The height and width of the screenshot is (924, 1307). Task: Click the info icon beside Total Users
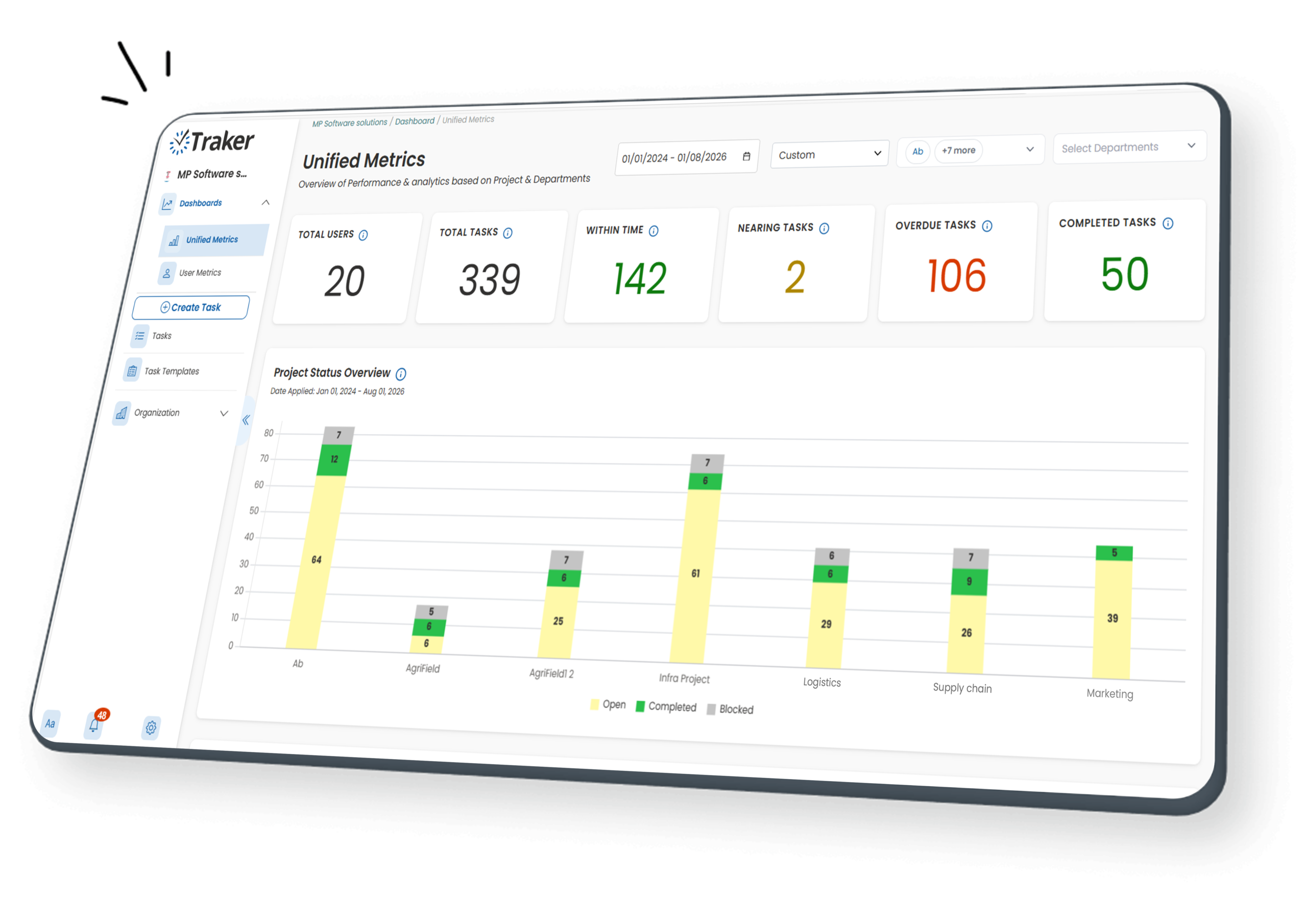(363, 235)
